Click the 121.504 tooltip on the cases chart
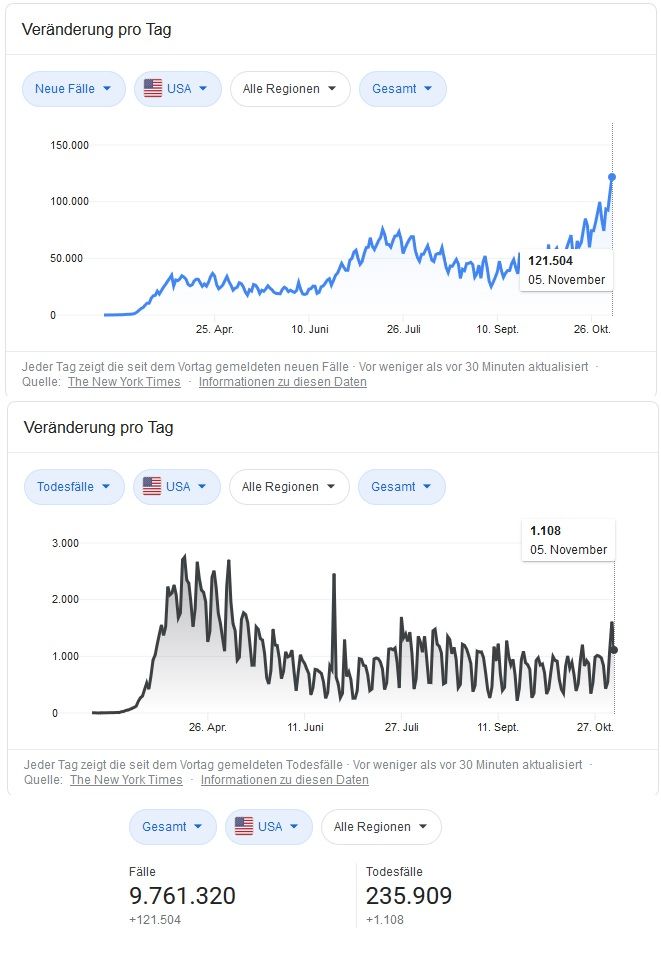661x962 pixels. tap(567, 270)
